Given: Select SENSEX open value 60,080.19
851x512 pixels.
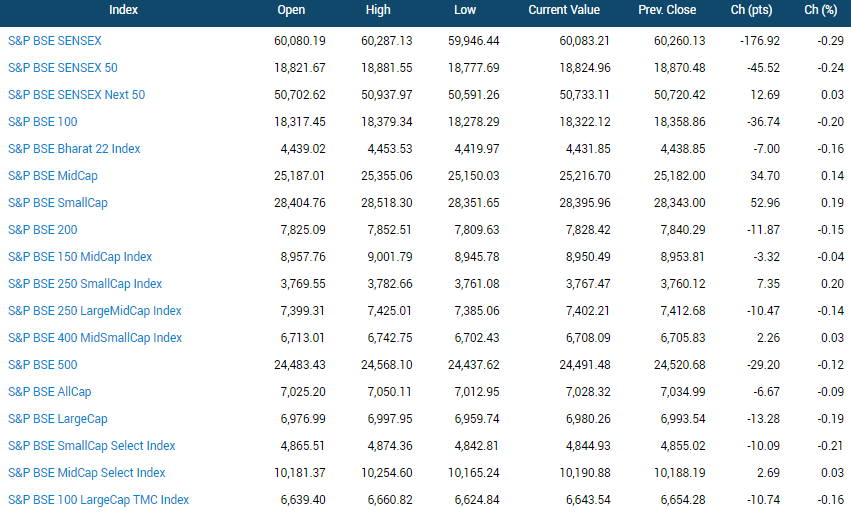Looking at the screenshot, I should tap(300, 41).
